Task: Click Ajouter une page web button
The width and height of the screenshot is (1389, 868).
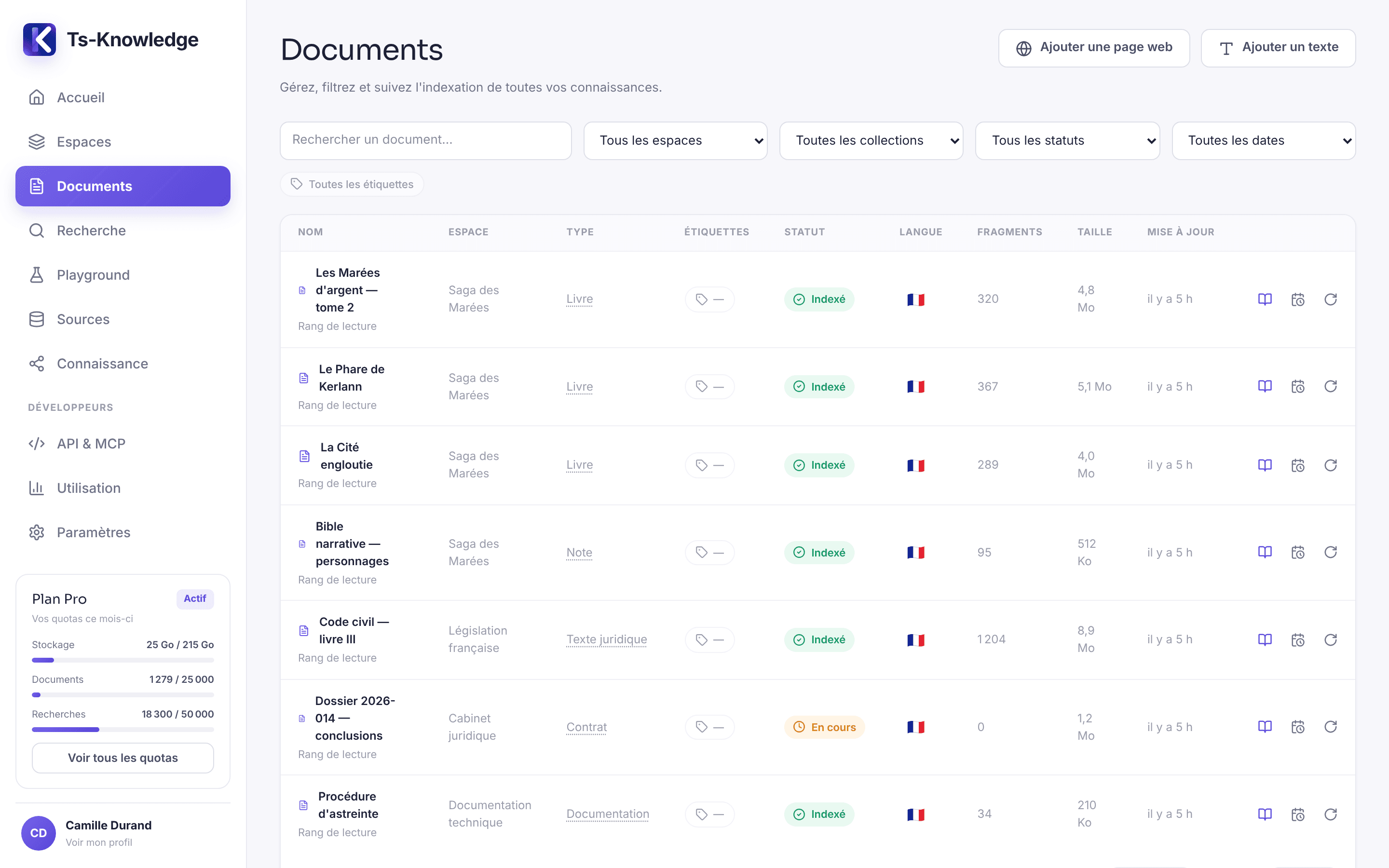Action: tap(1094, 48)
